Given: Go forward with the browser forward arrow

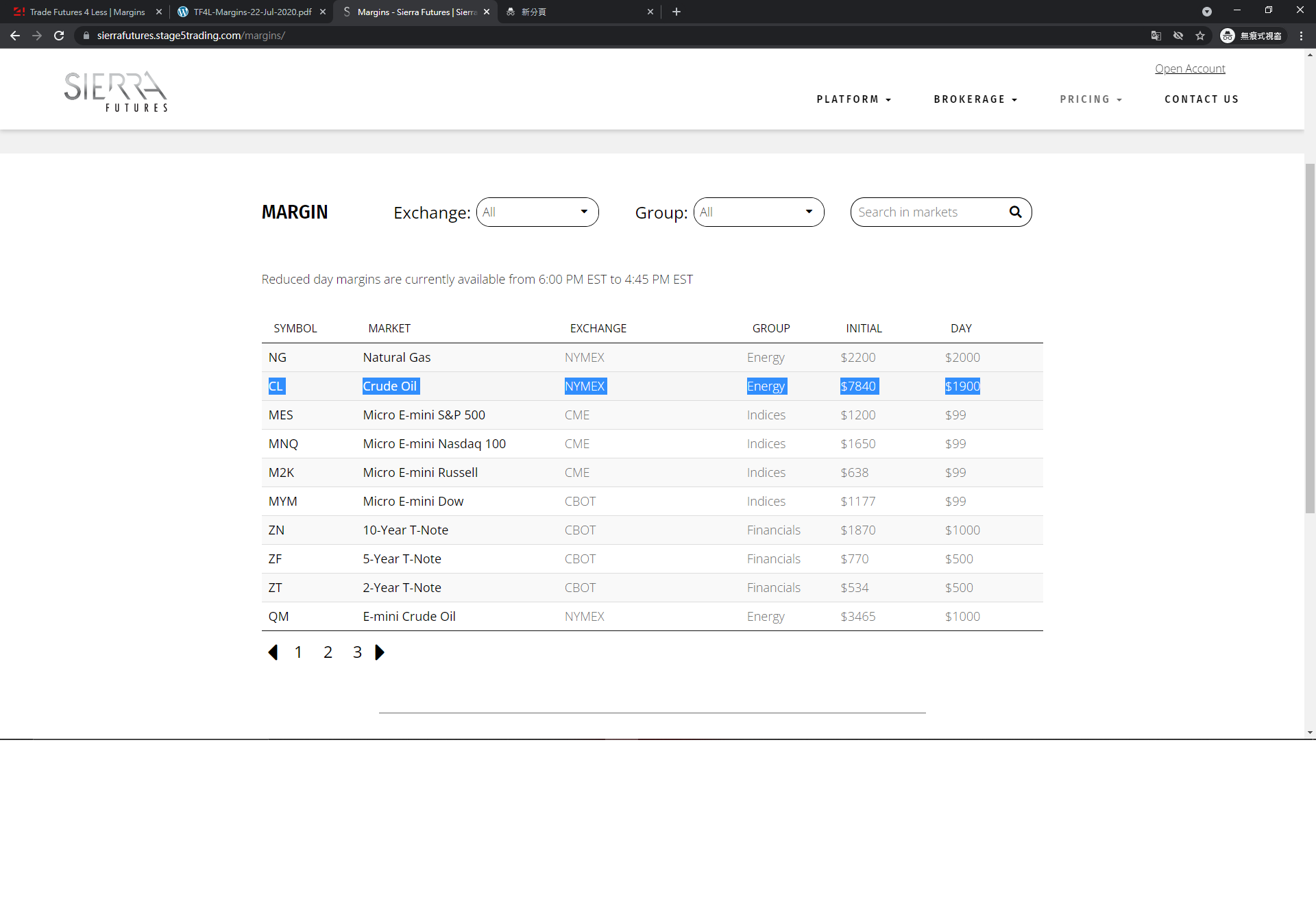Looking at the screenshot, I should [x=37, y=36].
